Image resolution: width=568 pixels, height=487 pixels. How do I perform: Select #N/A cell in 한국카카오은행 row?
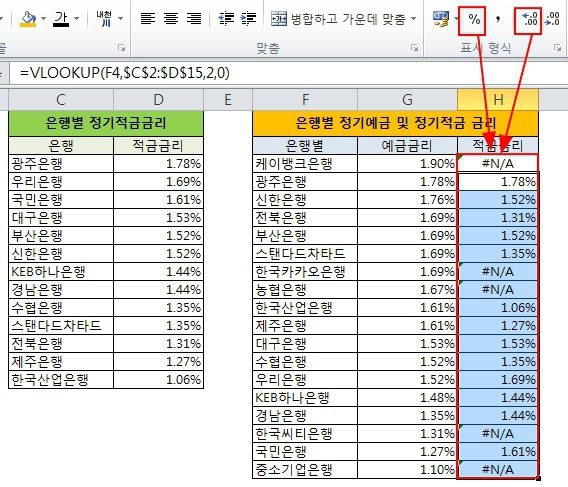coord(498,272)
